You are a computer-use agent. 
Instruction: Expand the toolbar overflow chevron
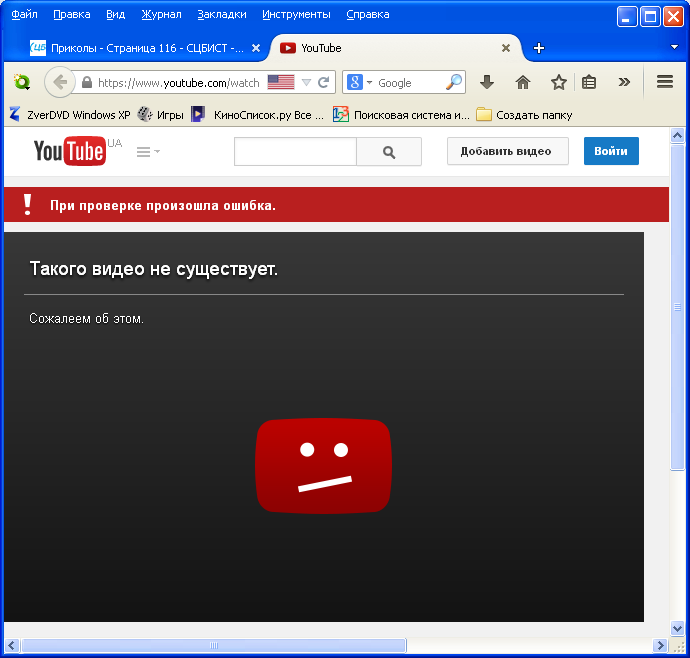[x=625, y=82]
